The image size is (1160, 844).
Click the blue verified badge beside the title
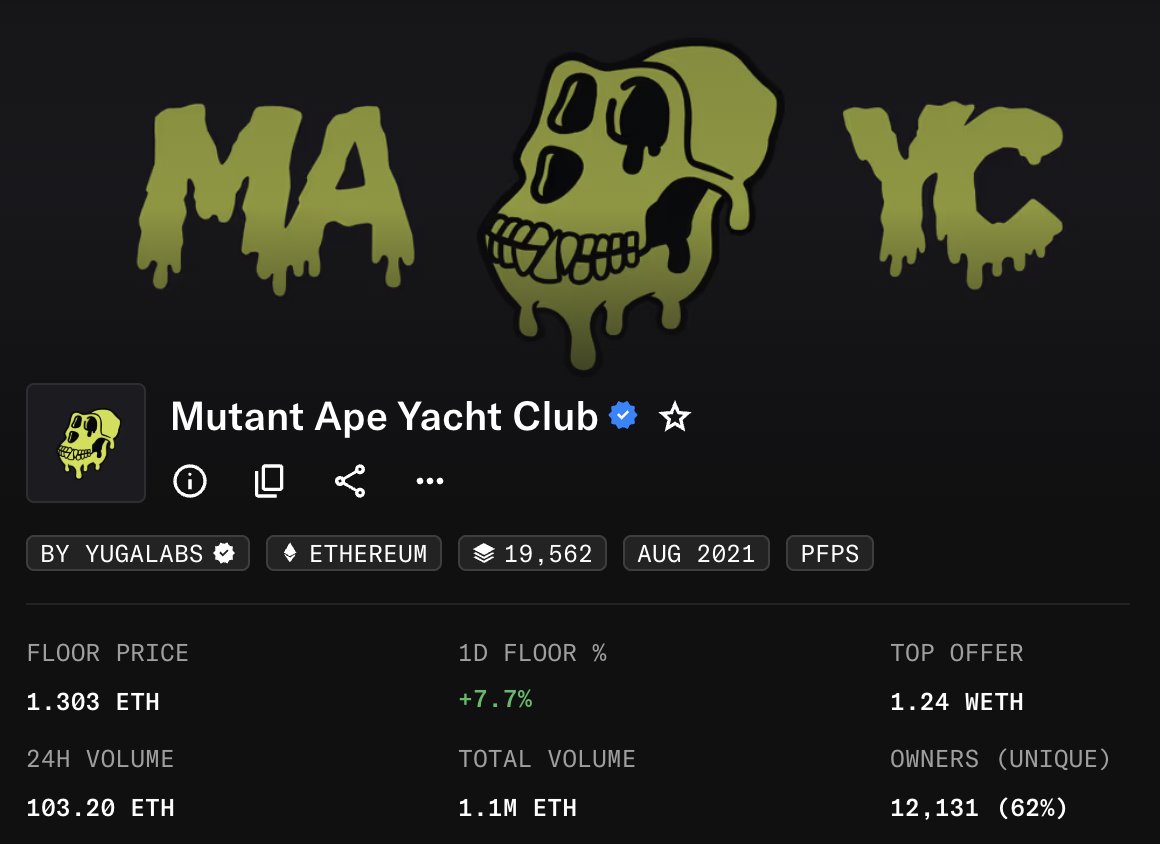pyautogui.click(x=624, y=416)
